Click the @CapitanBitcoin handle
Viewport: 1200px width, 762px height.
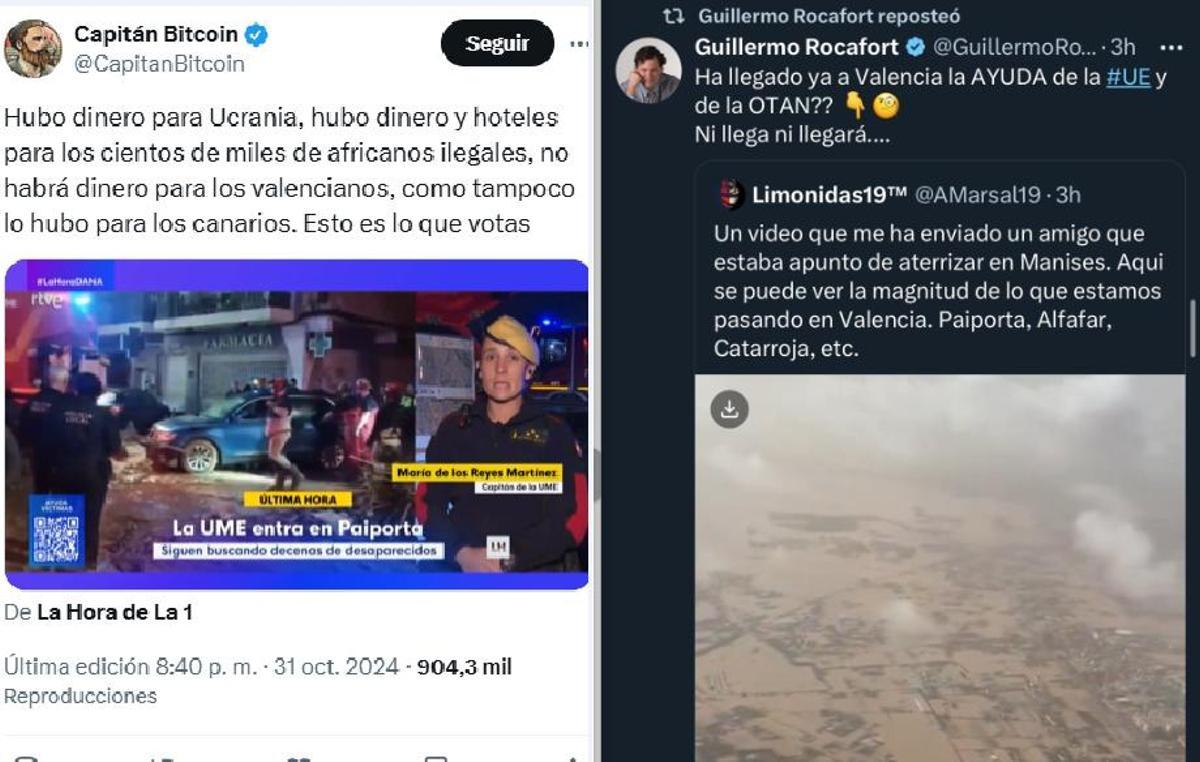tap(159, 63)
